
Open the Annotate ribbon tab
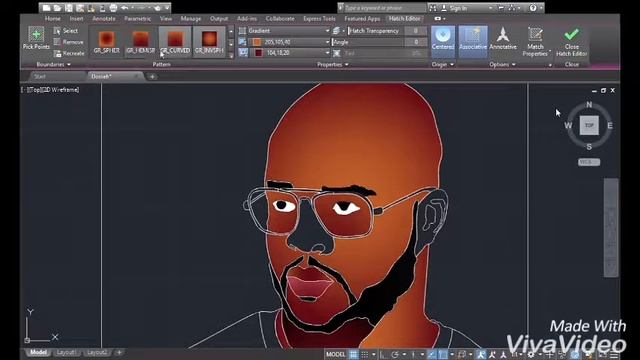click(x=104, y=19)
